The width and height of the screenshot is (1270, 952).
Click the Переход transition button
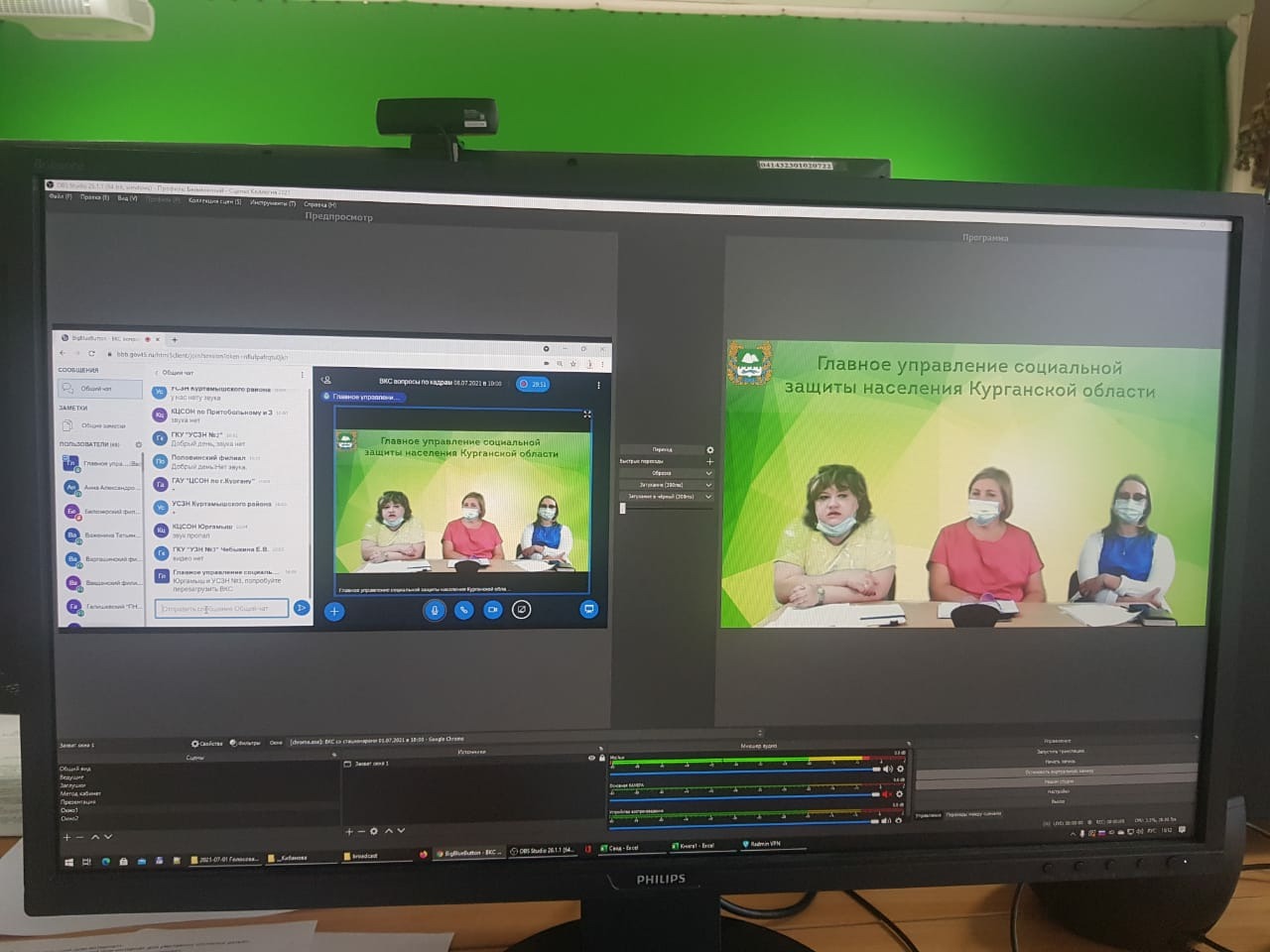(x=662, y=450)
